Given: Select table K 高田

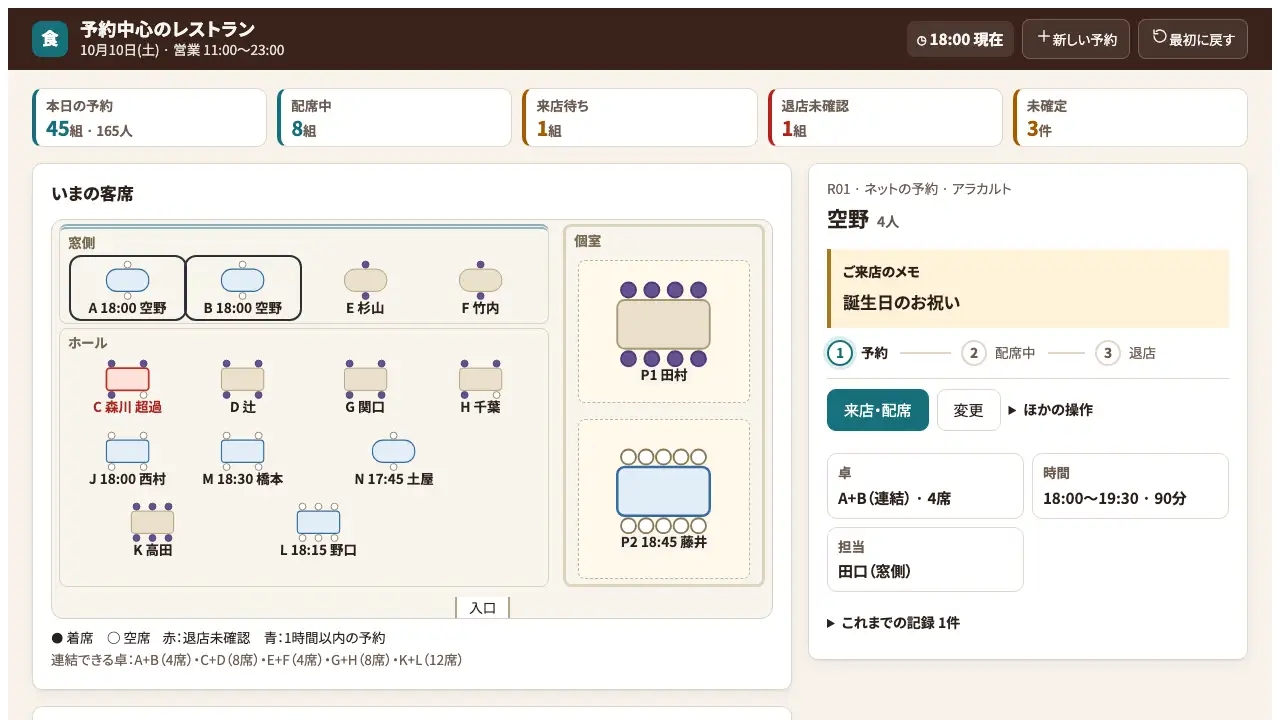Looking at the screenshot, I should click(152, 530).
